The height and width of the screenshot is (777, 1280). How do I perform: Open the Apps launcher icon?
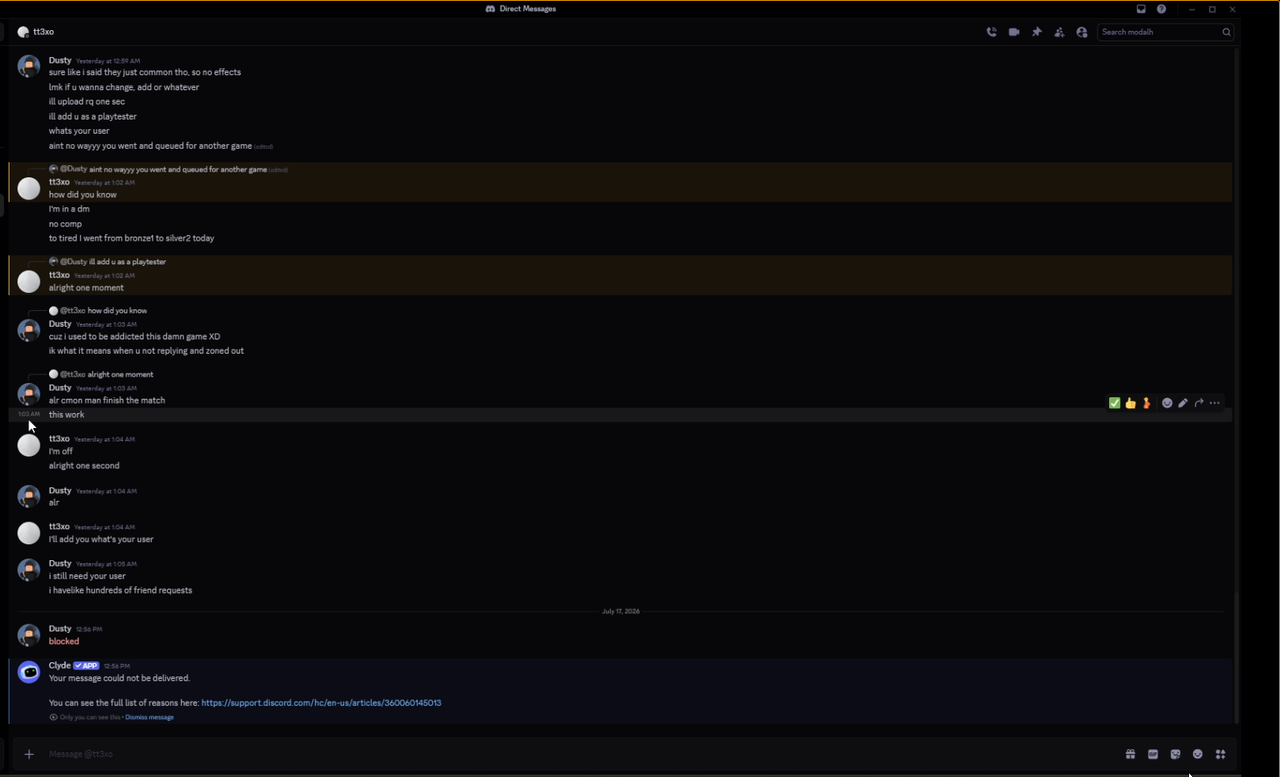tap(1220, 754)
